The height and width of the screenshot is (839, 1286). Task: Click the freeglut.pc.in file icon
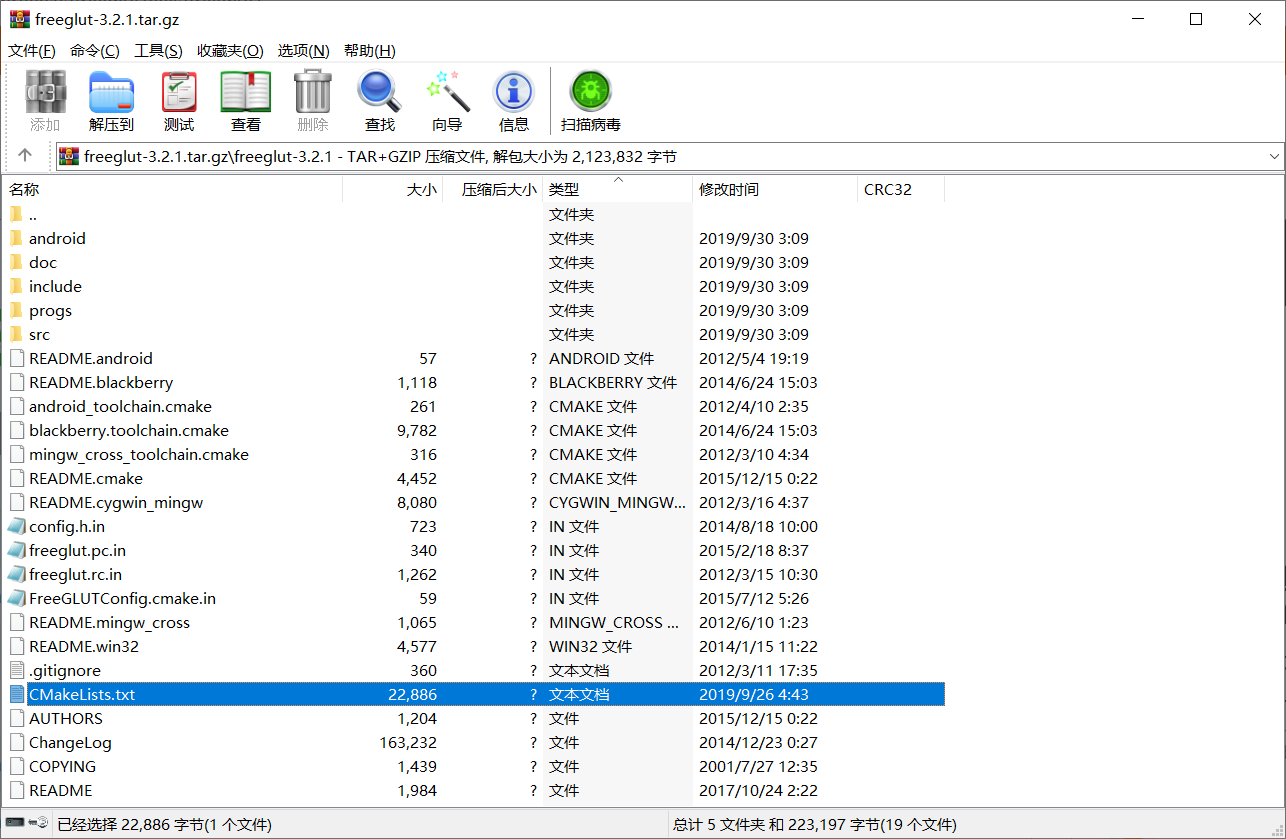pos(16,550)
